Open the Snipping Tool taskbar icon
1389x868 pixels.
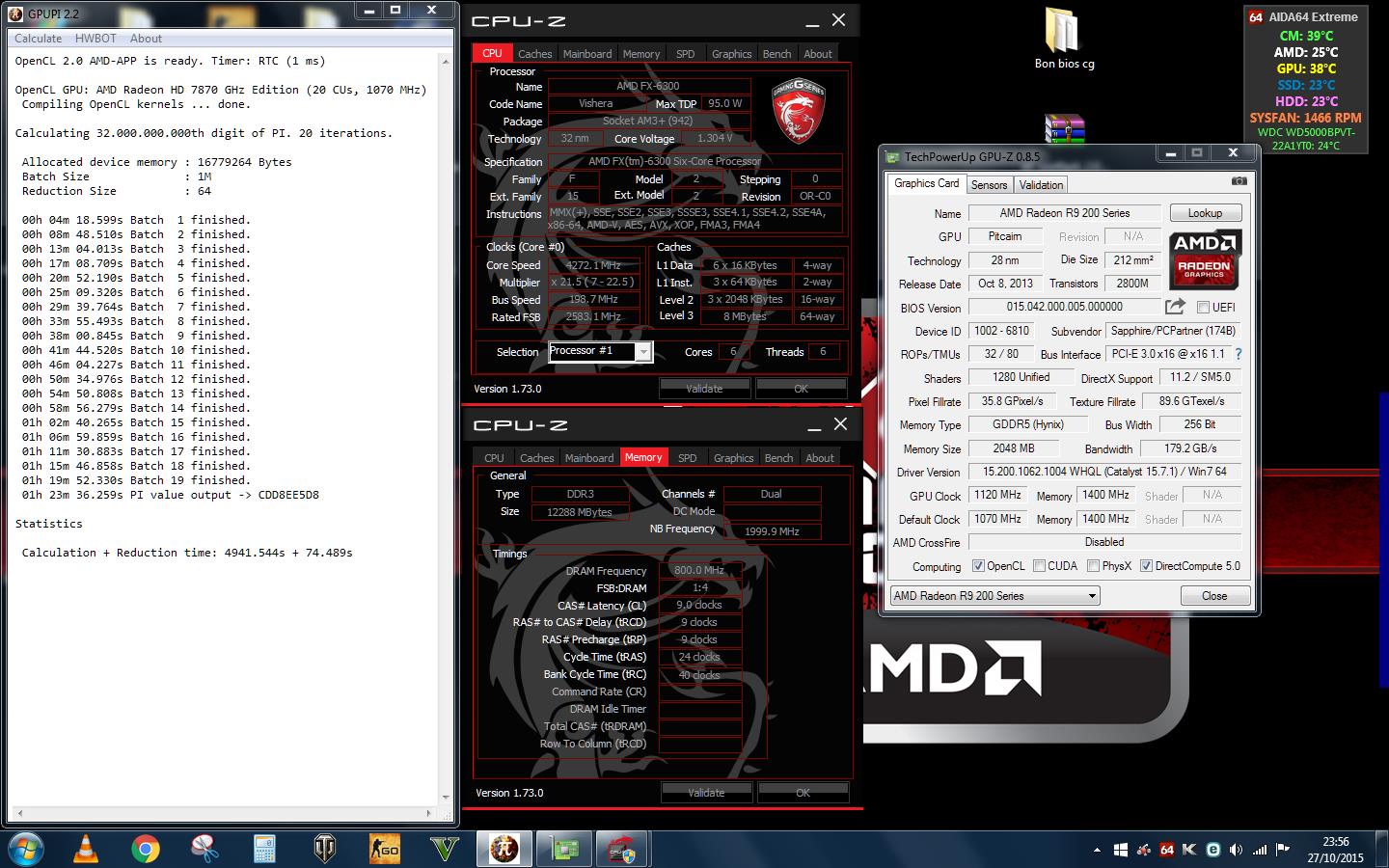coord(204,849)
